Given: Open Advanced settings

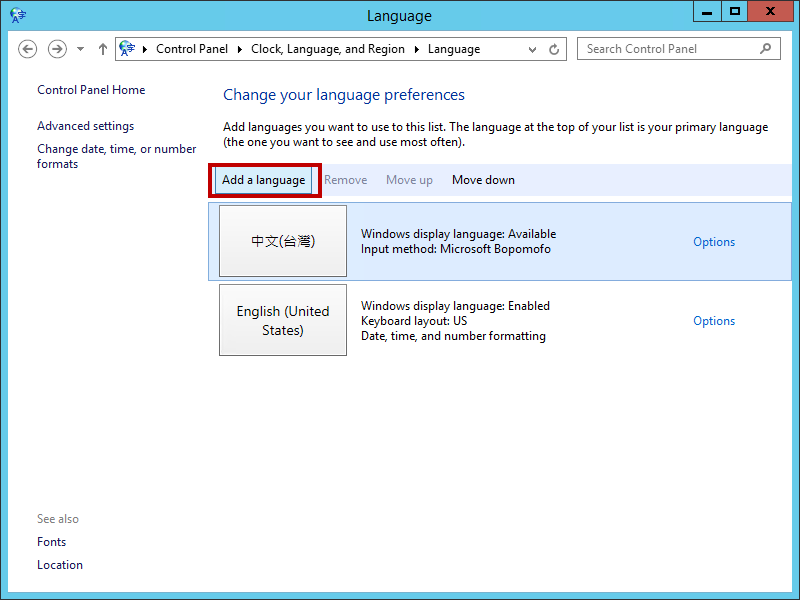Looking at the screenshot, I should pyautogui.click(x=85, y=126).
